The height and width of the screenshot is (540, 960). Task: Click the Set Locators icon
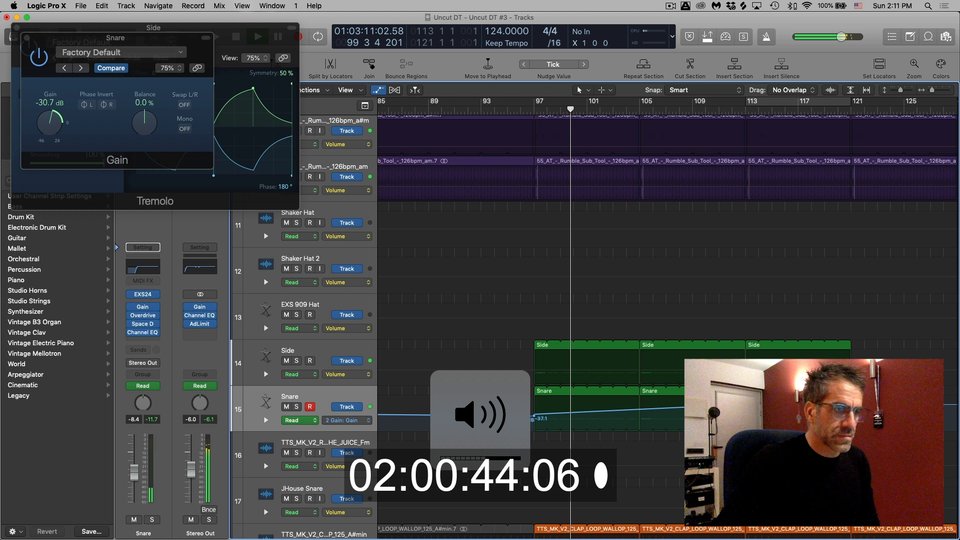tap(879, 64)
